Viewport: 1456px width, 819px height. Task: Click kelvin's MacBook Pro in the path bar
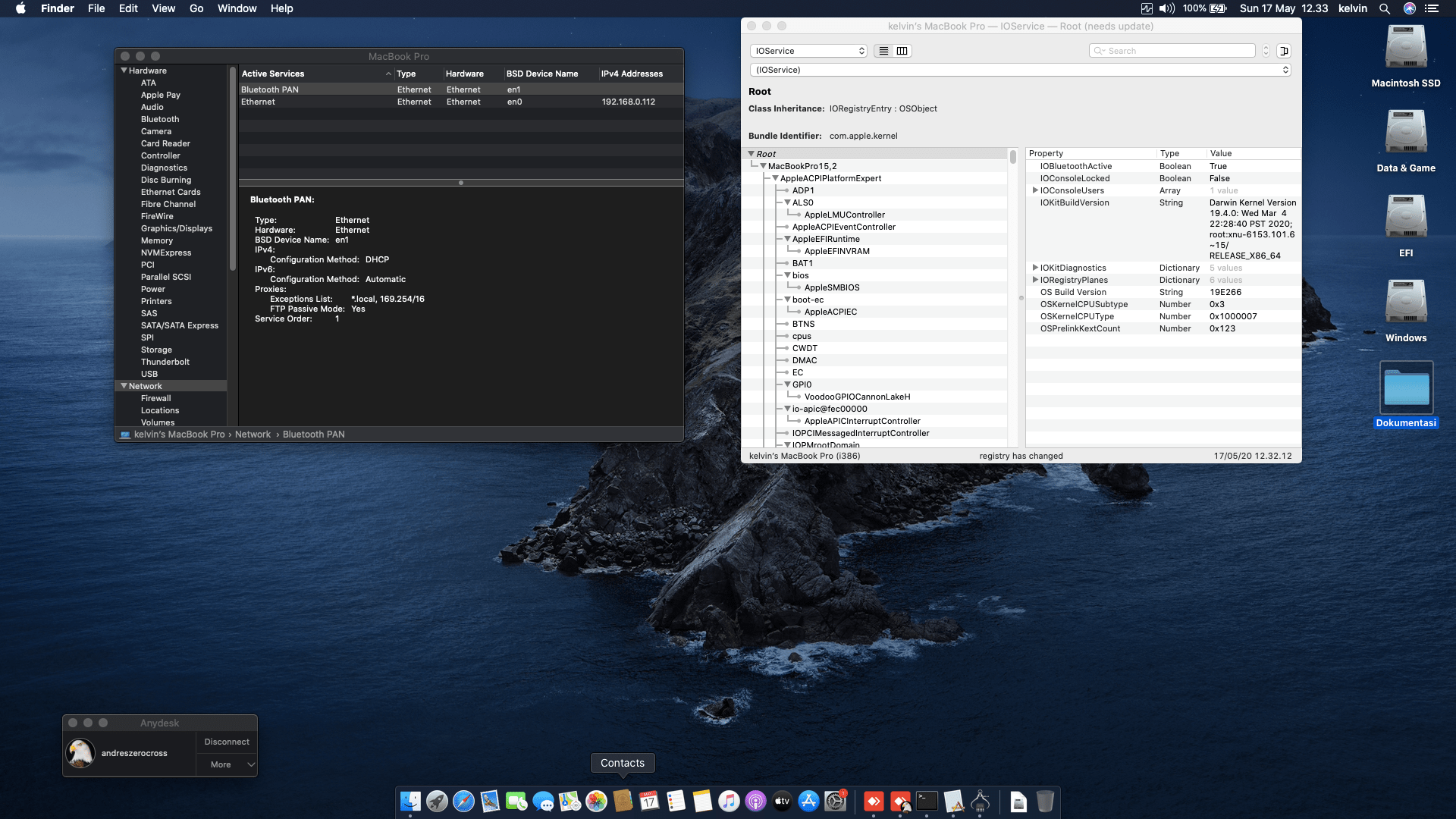click(179, 435)
